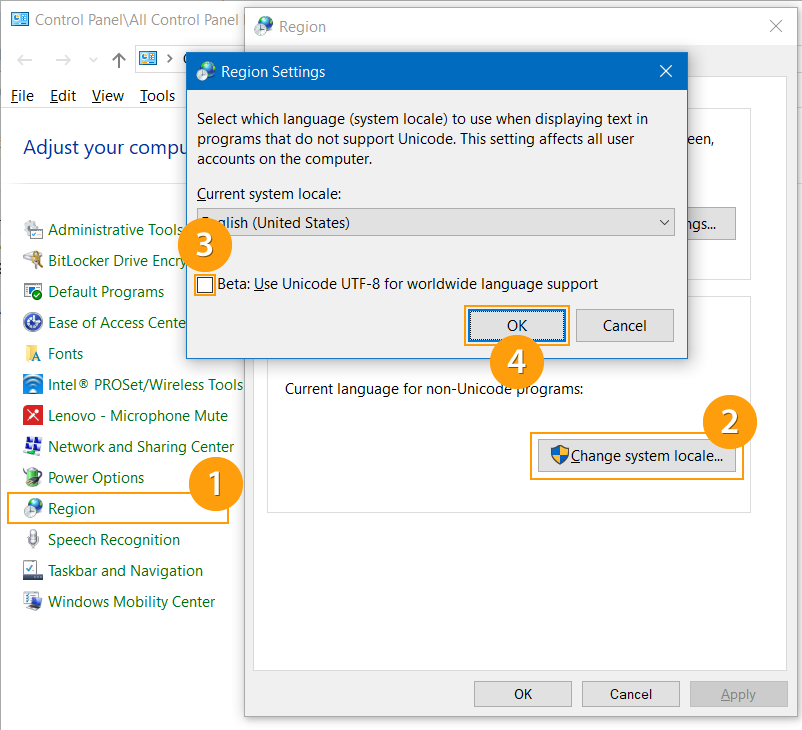Confirm locale settings with OK
Viewport: 802px width, 730px height.
[x=516, y=325]
